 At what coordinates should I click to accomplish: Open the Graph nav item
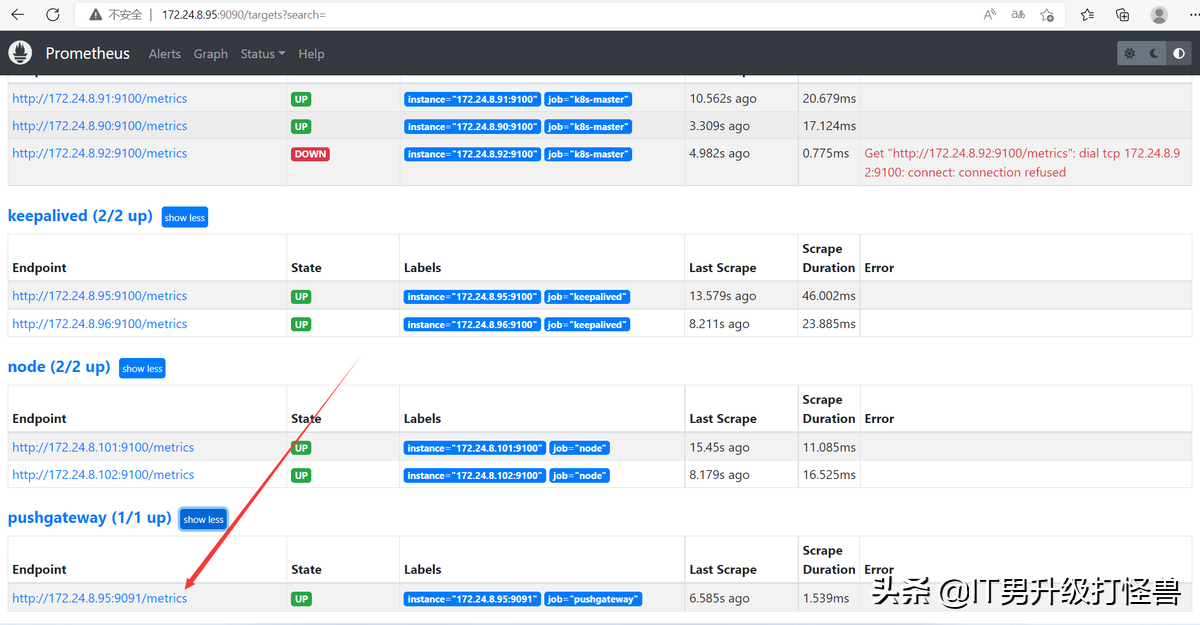[210, 54]
